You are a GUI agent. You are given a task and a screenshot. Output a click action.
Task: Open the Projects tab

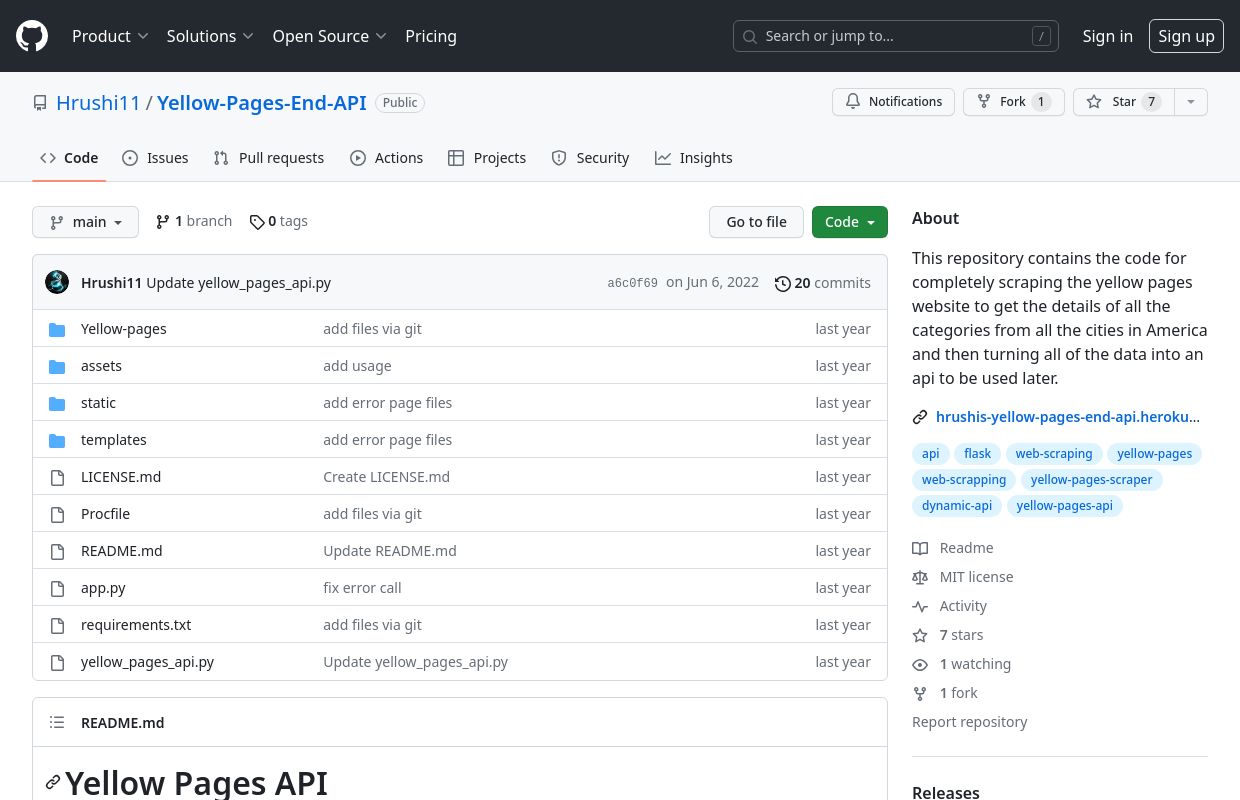click(487, 158)
